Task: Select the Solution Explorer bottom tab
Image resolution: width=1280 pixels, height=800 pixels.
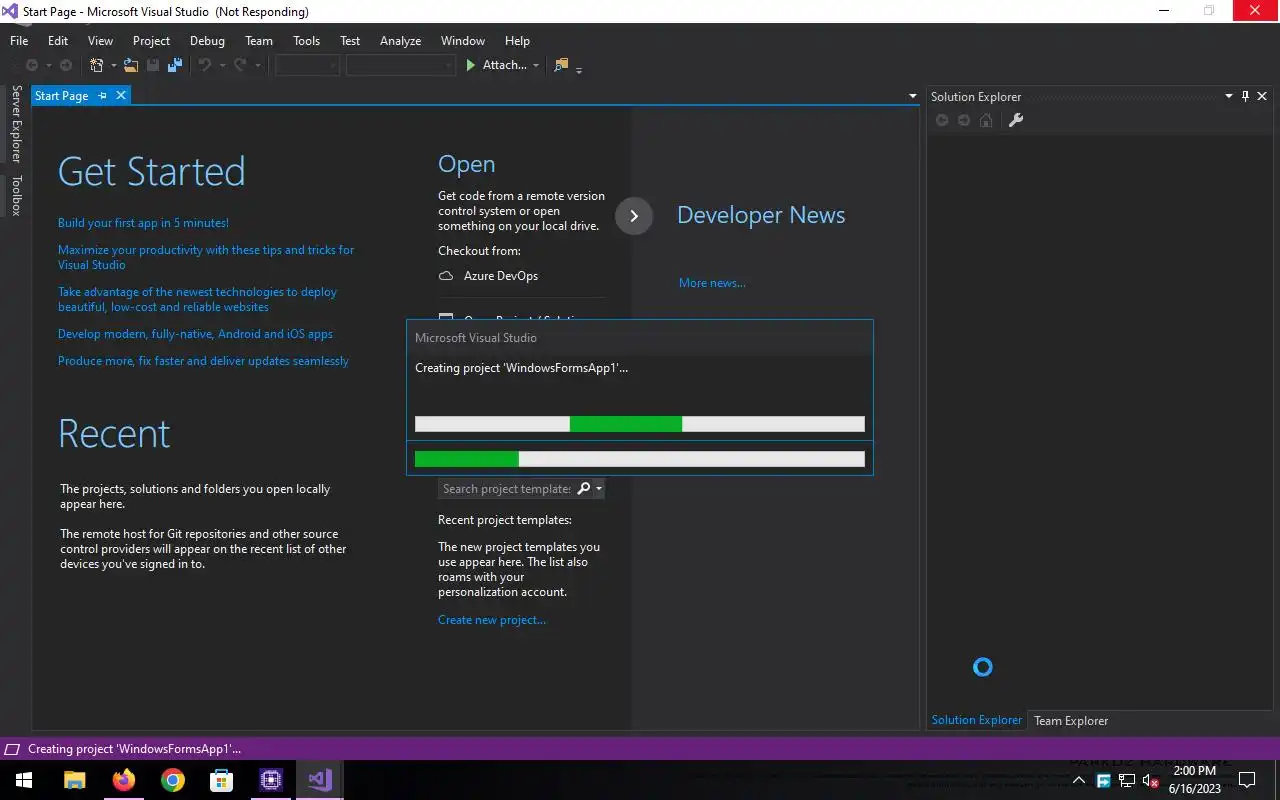Action: [x=977, y=720]
